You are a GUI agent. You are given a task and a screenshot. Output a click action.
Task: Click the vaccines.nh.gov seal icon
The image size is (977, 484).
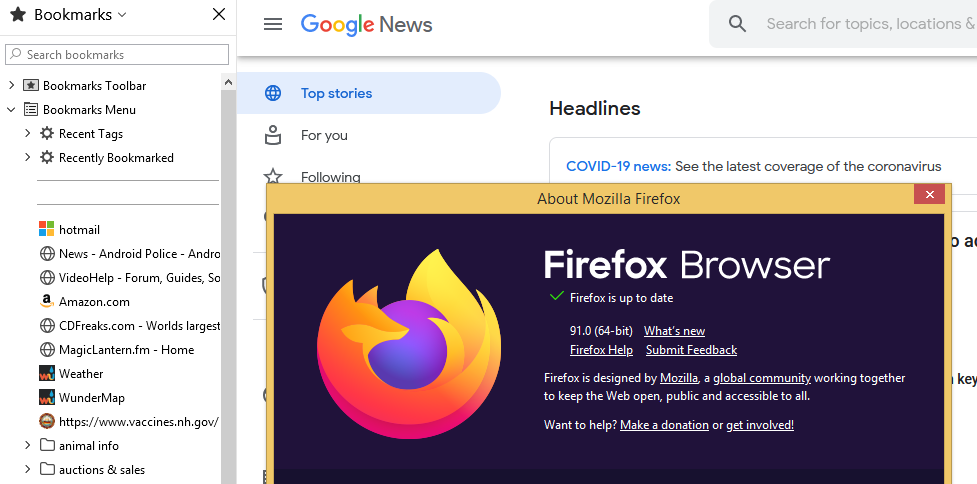pyautogui.click(x=47, y=421)
